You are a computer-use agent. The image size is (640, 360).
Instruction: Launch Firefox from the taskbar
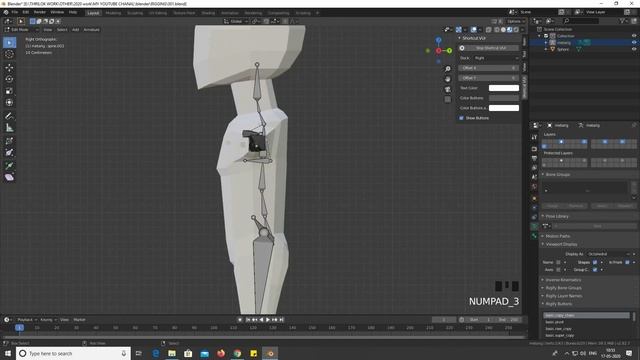(221, 353)
